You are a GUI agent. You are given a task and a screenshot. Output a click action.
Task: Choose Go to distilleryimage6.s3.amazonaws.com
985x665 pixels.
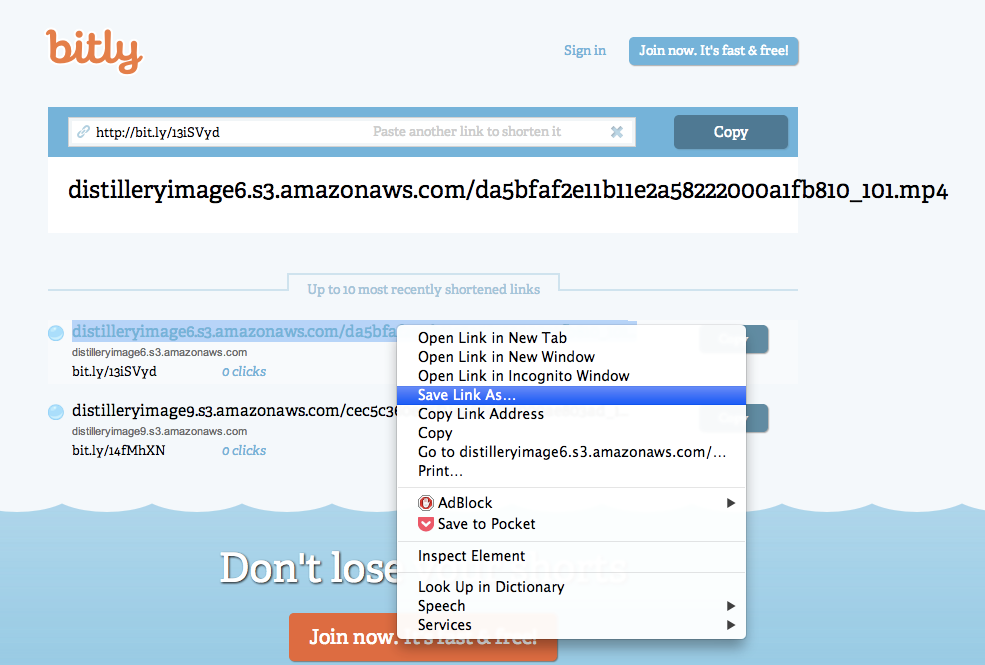point(572,452)
